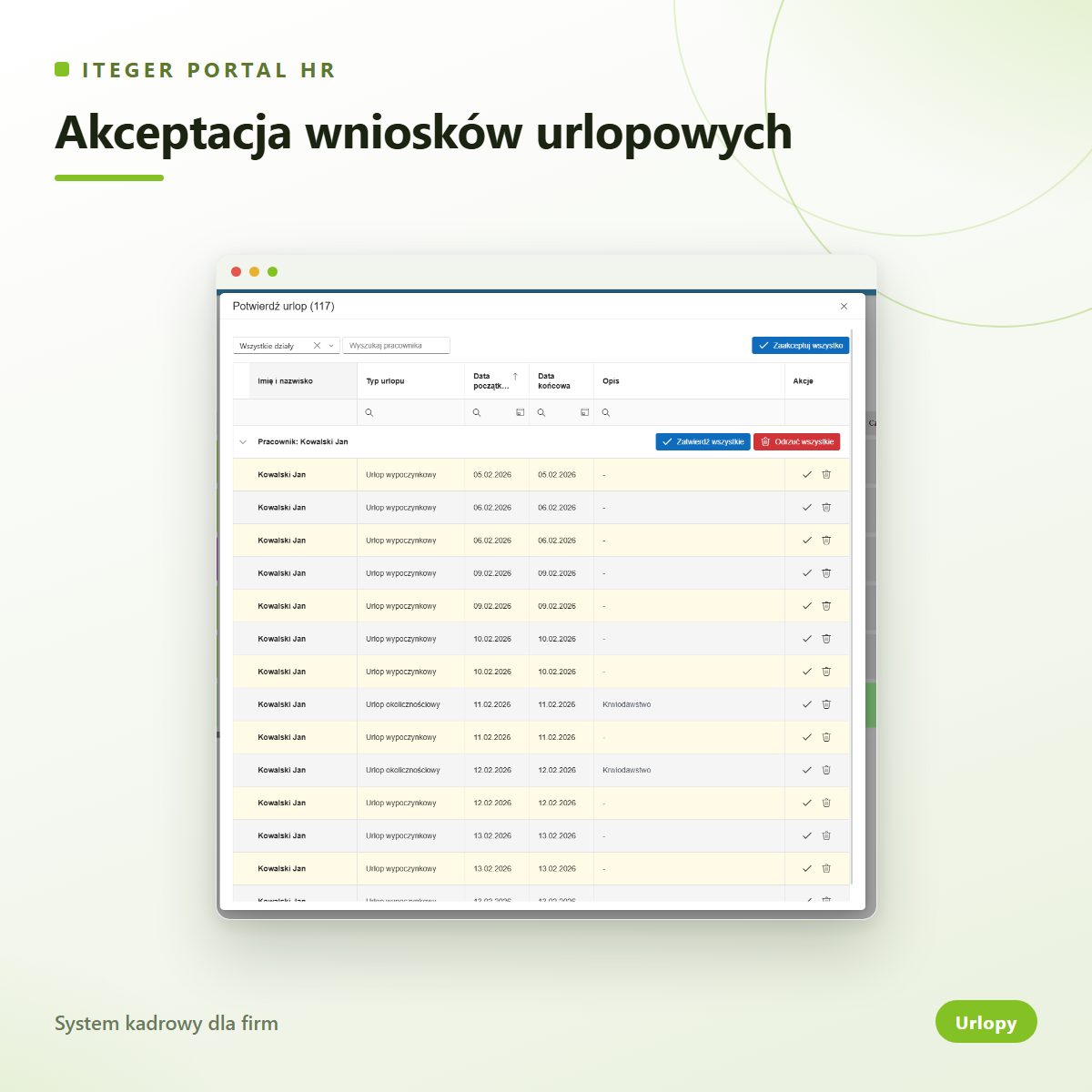Click the search icon under Opis column
The image size is (1092, 1092).
[x=606, y=412]
